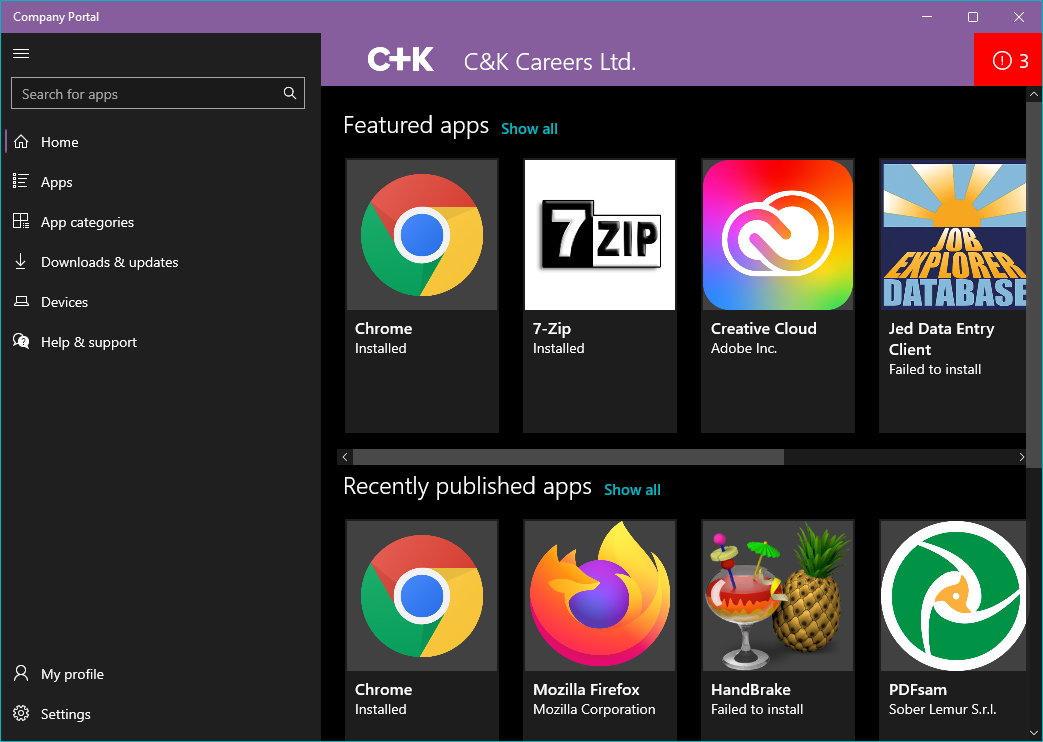Open the hamburger navigation menu
The height and width of the screenshot is (742, 1043).
coord(21,53)
